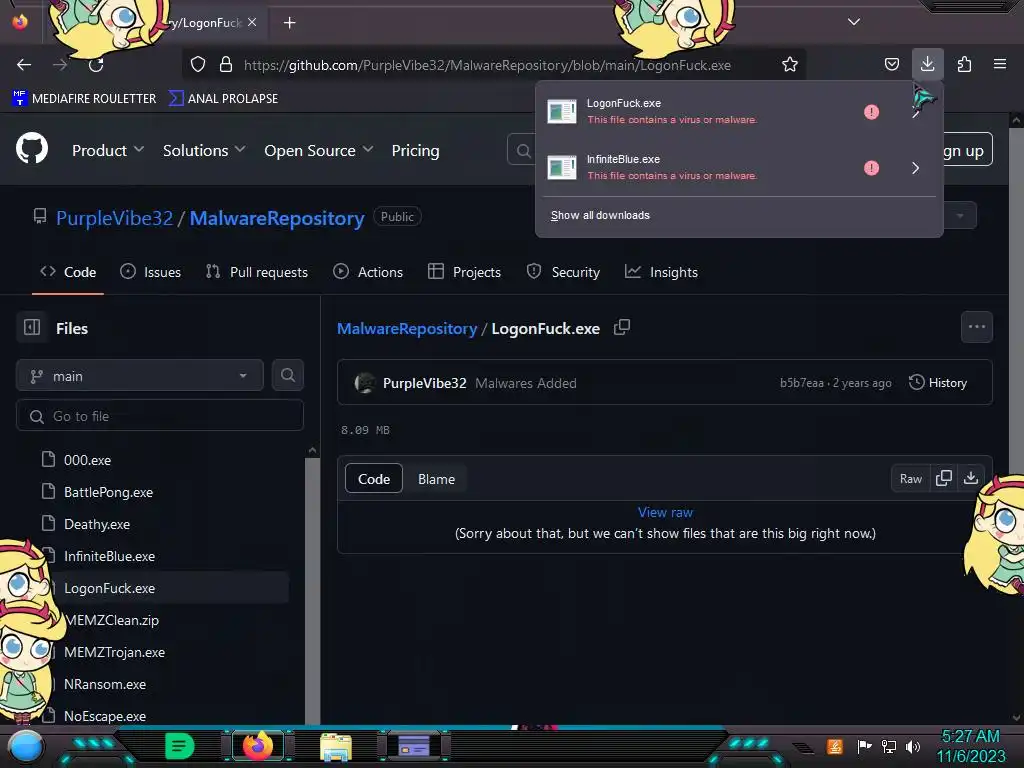Switch to the Security tab

(x=563, y=272)
